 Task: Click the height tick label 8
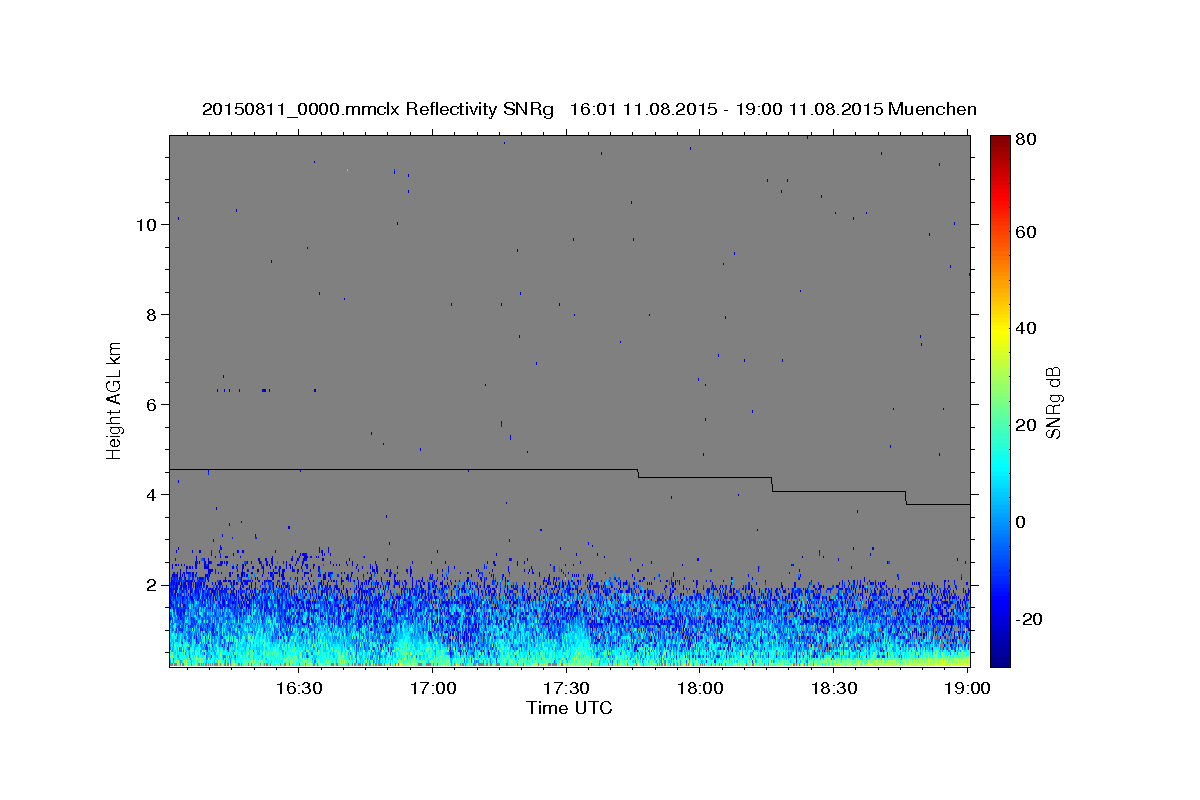point(152,315)
